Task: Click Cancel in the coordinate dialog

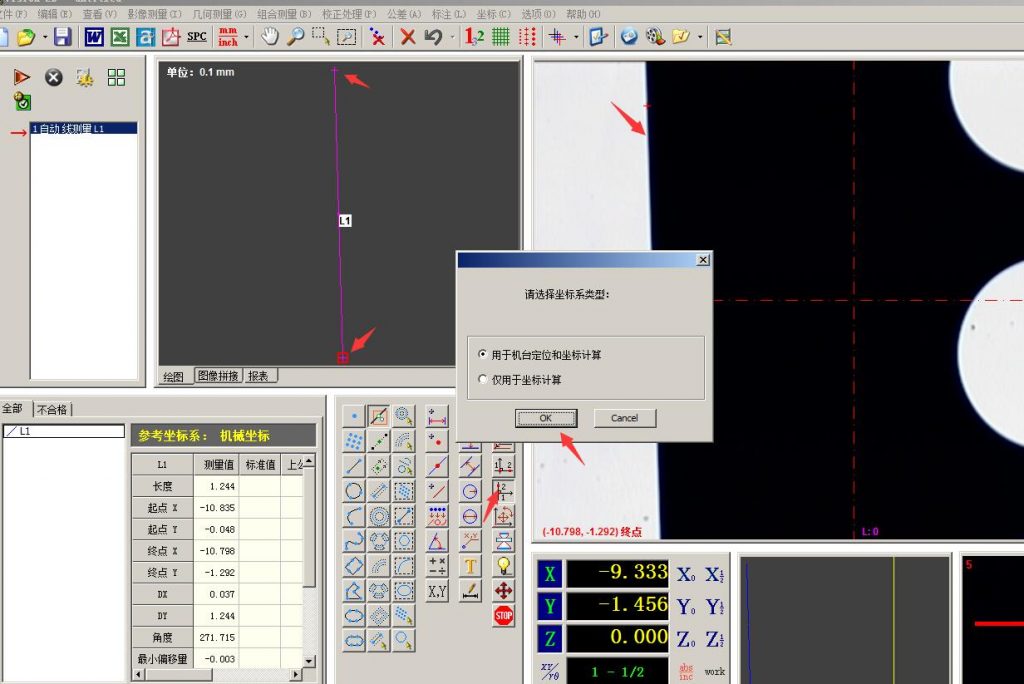Action: [624, 418]
